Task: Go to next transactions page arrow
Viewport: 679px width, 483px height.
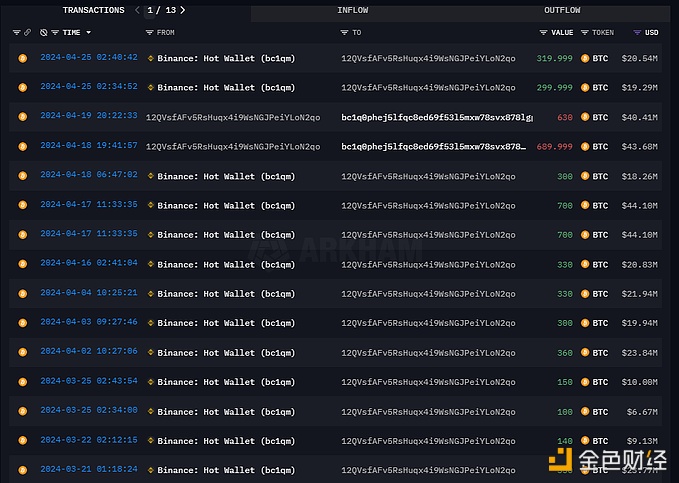Action: click(x=183, y=10)
